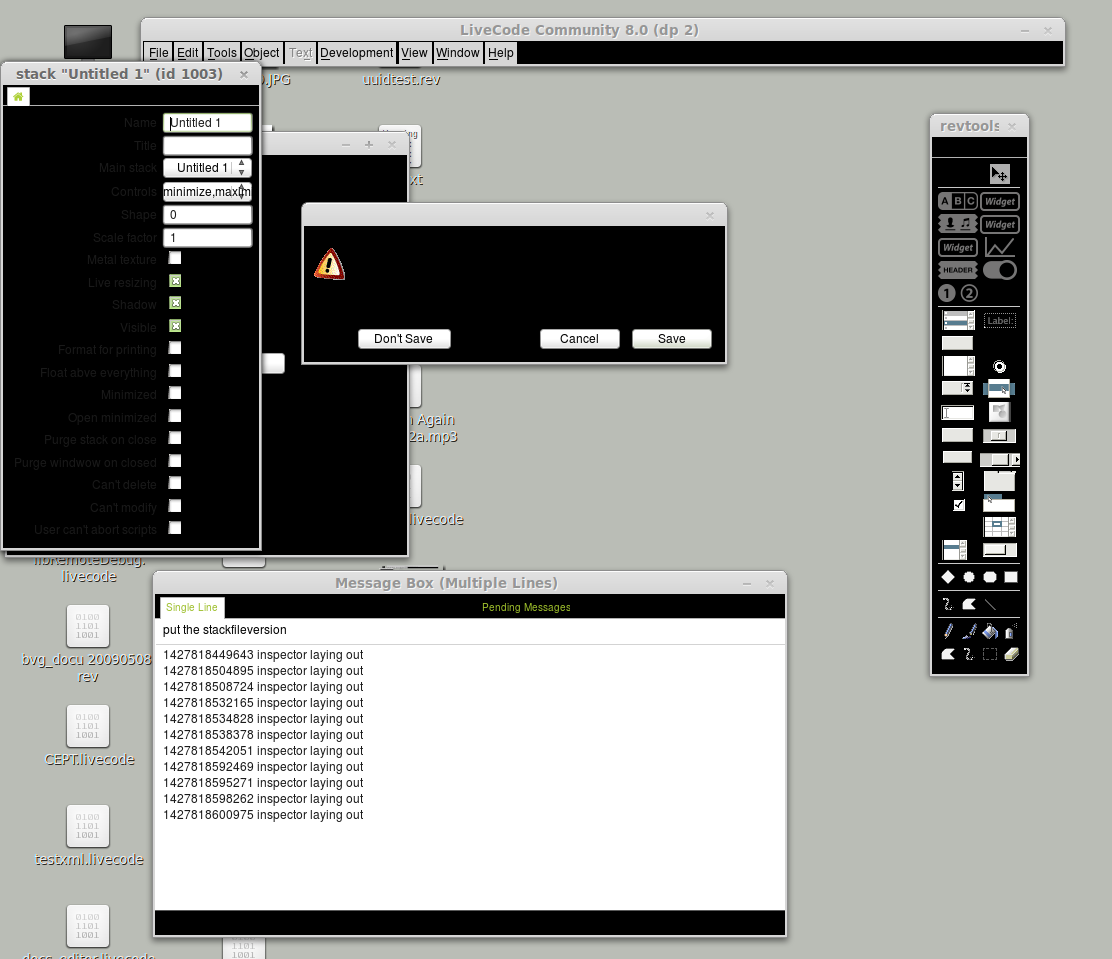The width and height of the screenshot is (1112, 959).
Task: Select the paint bucket tool
Action: [989, 631]
